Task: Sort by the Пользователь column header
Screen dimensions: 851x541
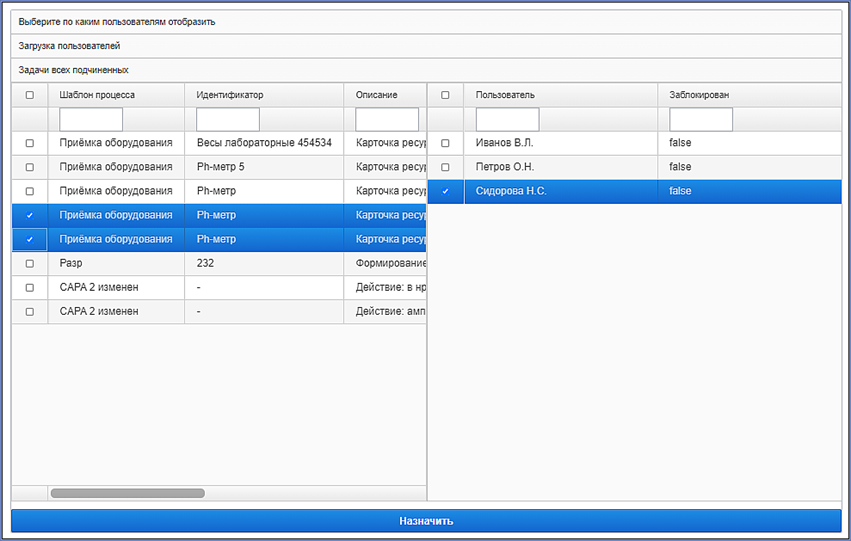Action: tap(561, 95)
